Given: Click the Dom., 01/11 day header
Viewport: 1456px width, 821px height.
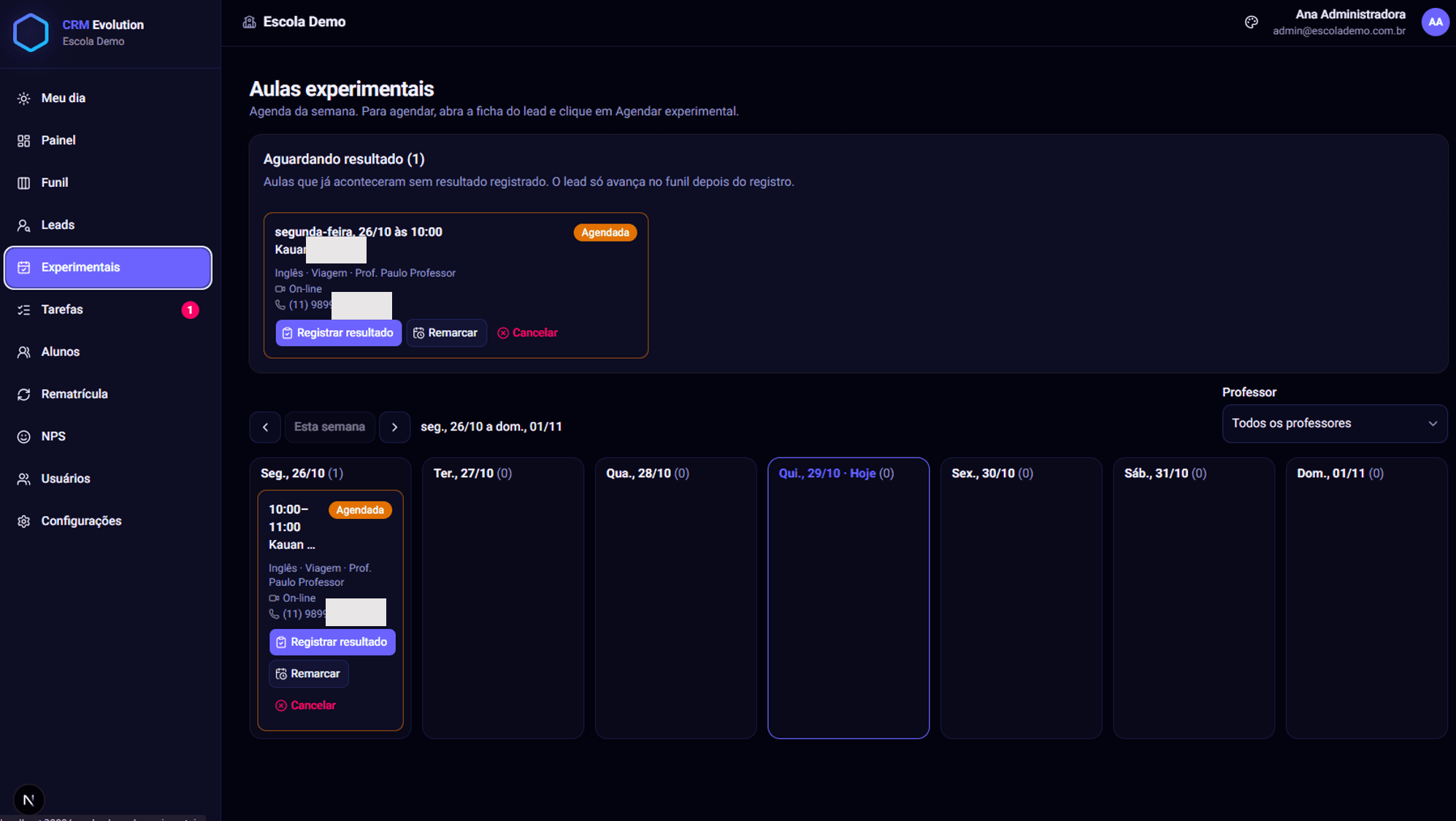Looking at the screenshot, I should point(1340,474).
